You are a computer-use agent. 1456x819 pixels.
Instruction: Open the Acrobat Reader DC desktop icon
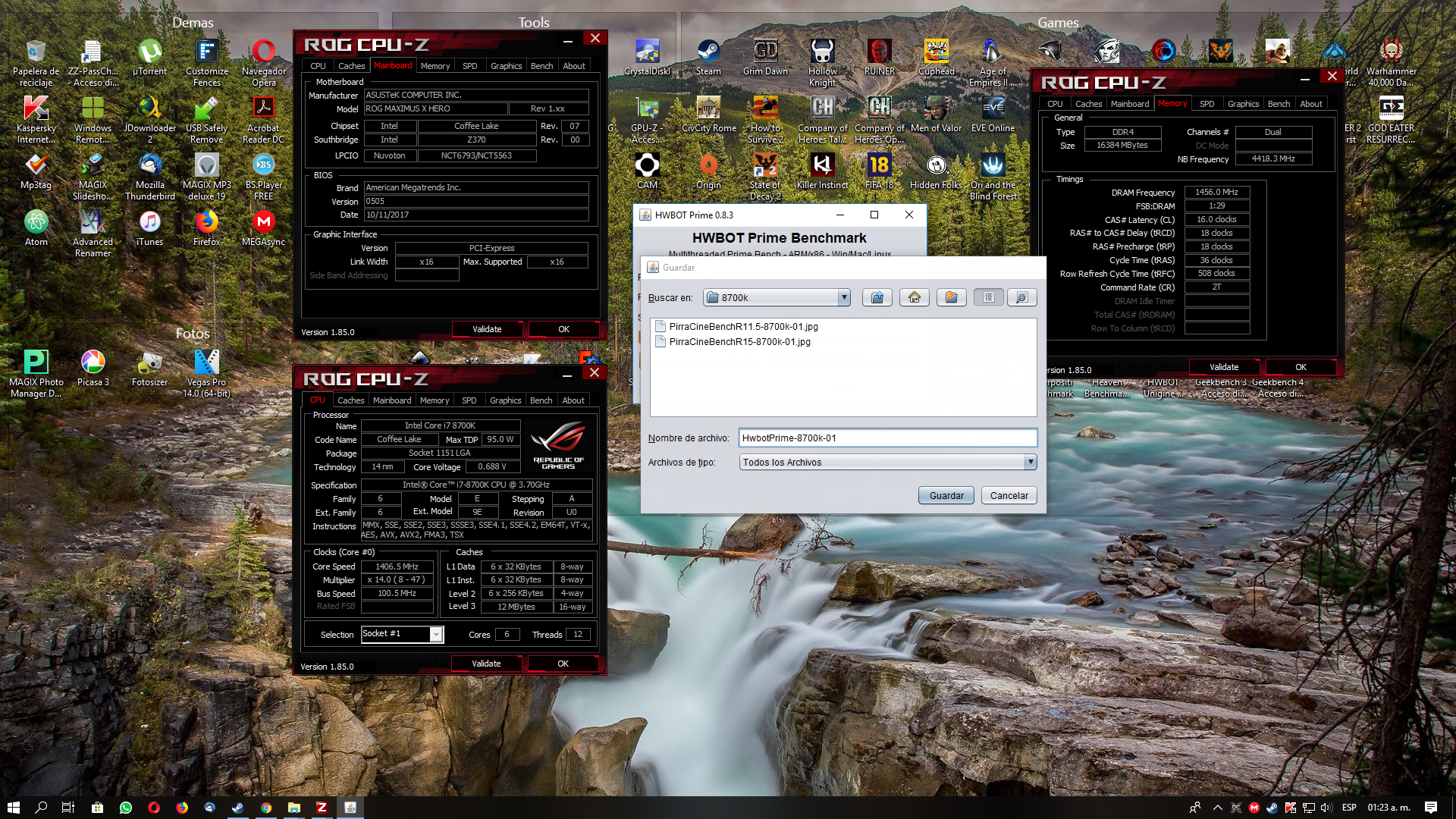pyautogui.click(x=263, y=120)
